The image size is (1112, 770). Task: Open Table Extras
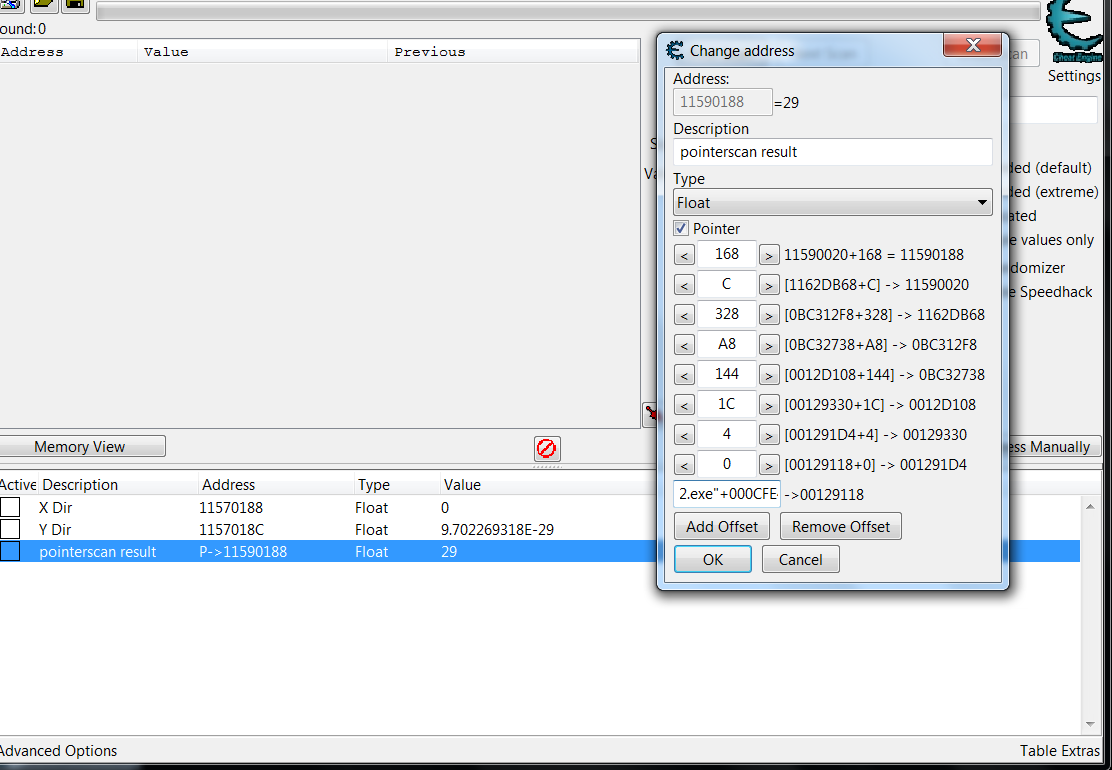click(1059, 751)
